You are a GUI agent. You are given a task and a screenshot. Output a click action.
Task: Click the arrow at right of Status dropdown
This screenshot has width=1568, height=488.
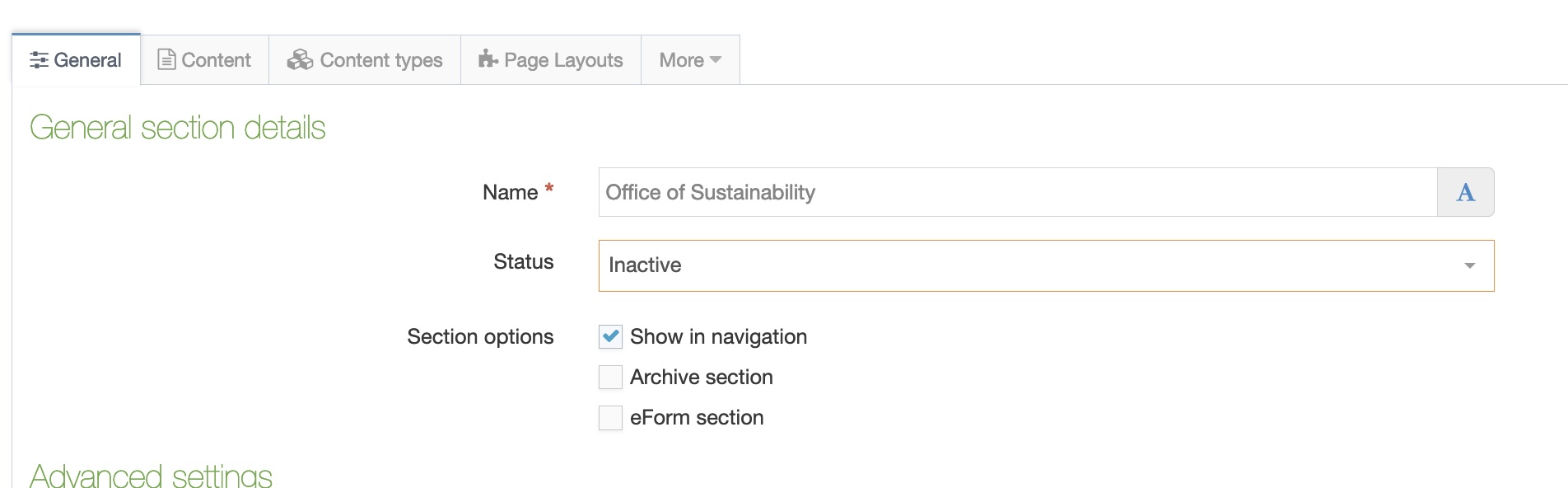(1469, 265)
